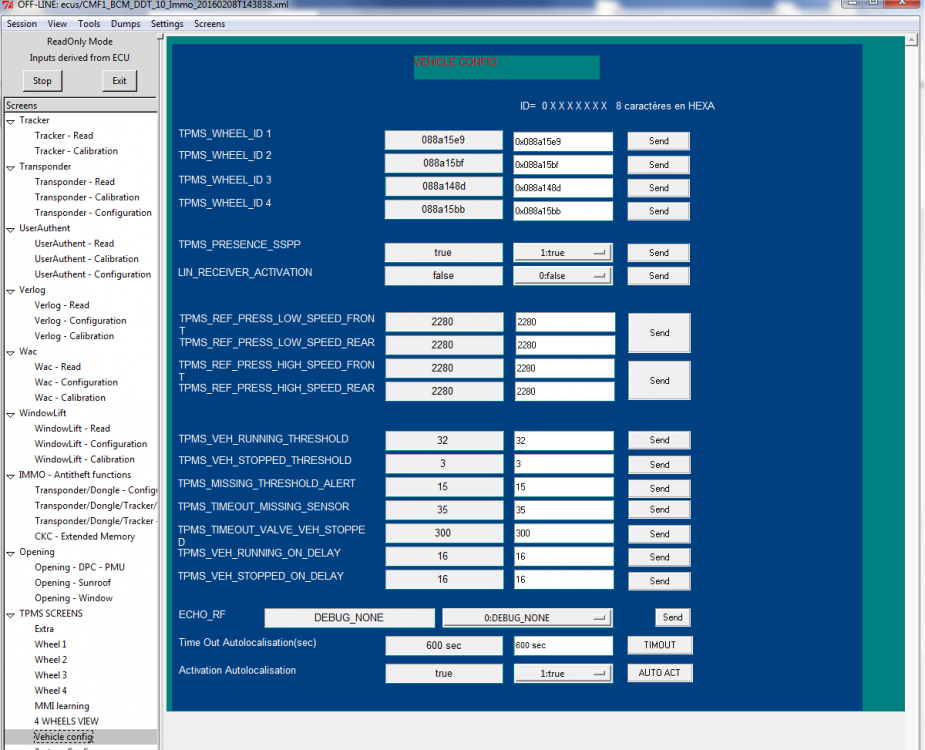This screenshot has height=750, width=925.
Task: Open the Session menu
Action: click(x=22, y=24)
